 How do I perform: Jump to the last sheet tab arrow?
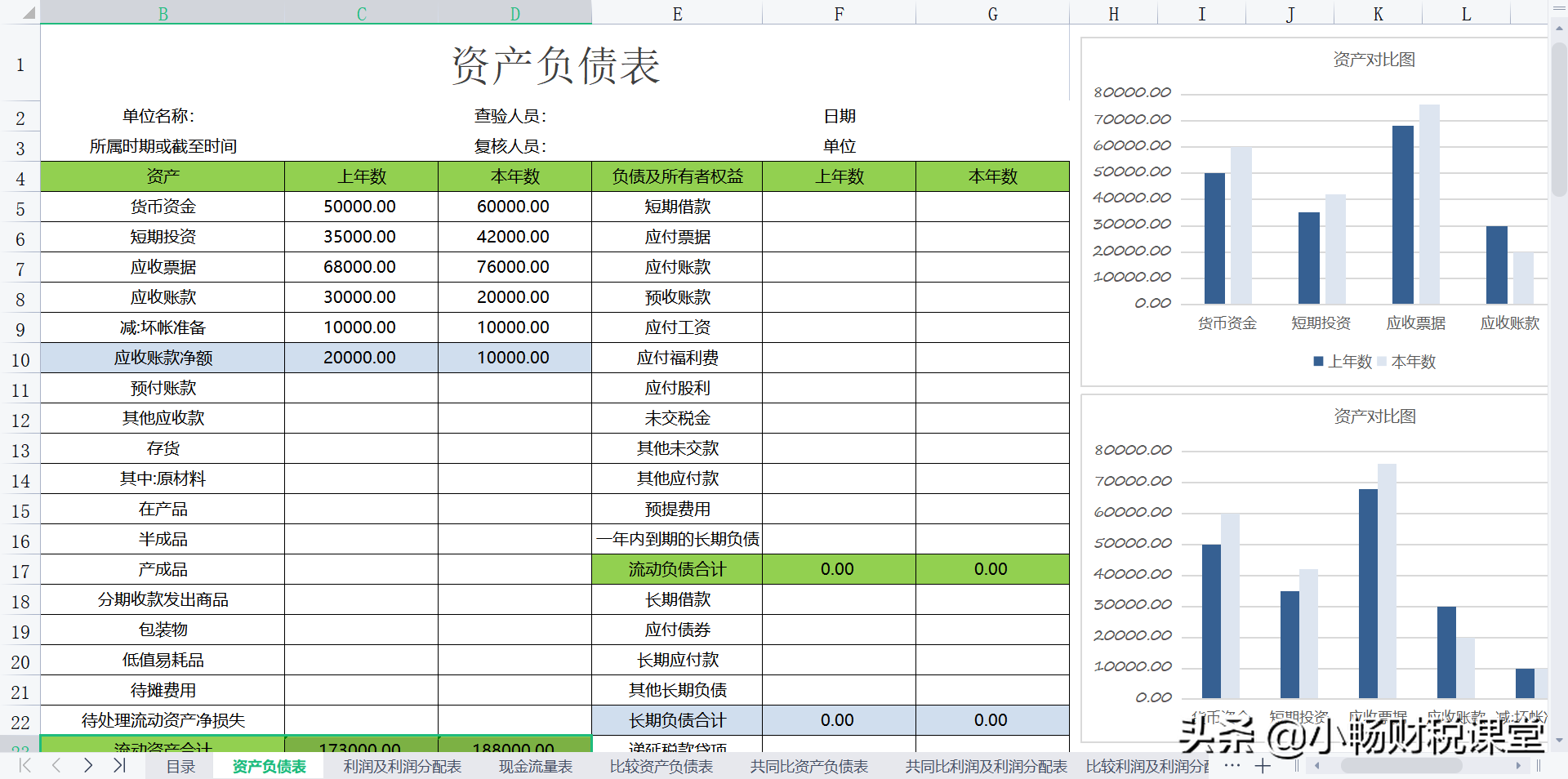click(119, 766)
